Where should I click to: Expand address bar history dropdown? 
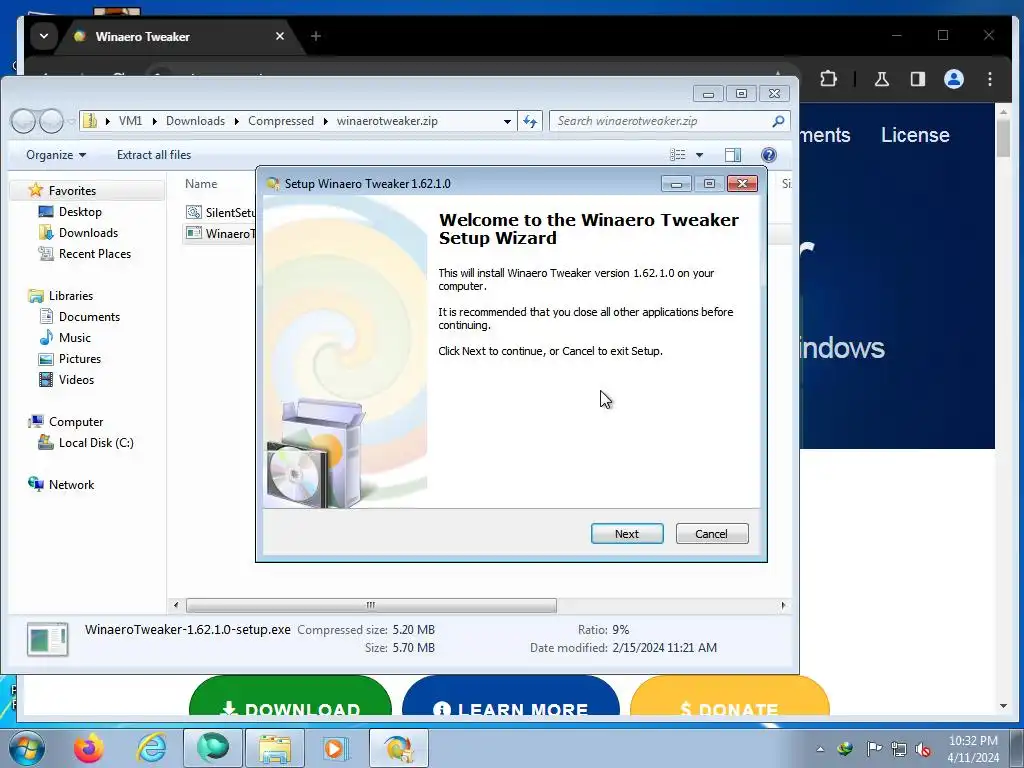[507, 121]
